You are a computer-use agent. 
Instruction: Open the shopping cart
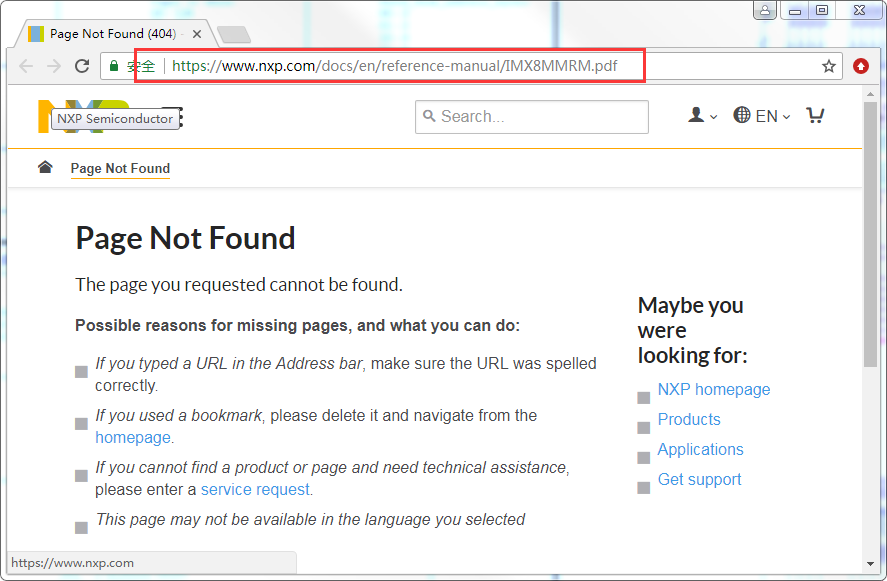815,116
